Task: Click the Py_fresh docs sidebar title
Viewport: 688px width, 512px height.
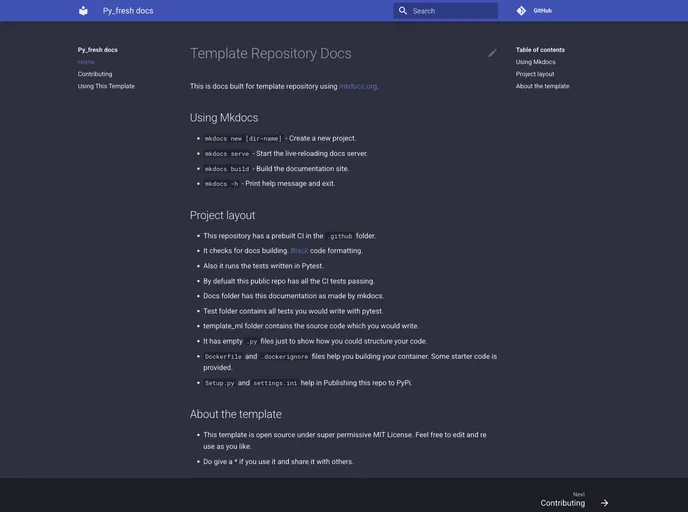Action: 97,50
